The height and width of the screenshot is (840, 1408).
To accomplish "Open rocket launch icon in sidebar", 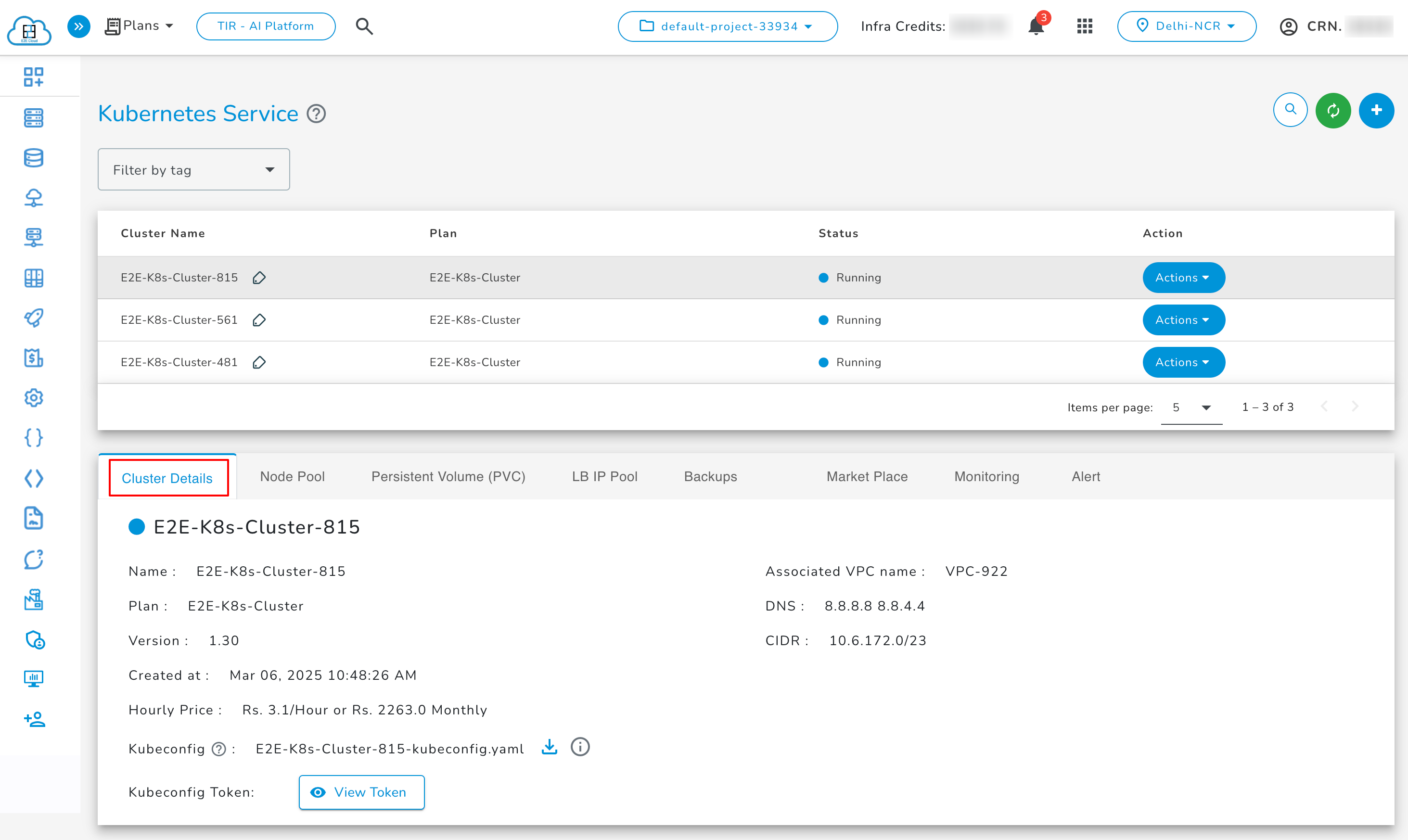I will pos(33,318).
